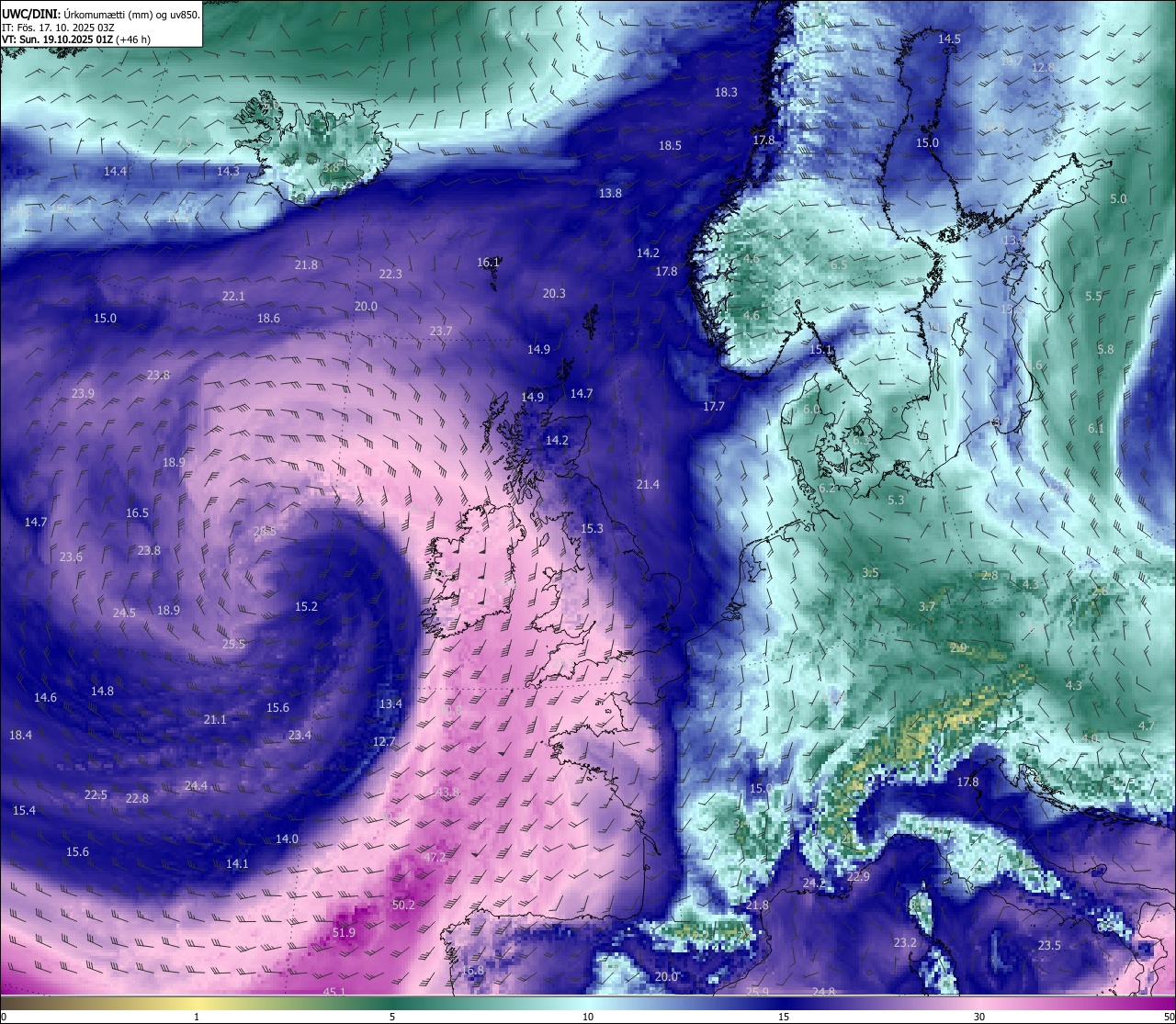Click the 23.4 value south of the cyclone

(300, 735)
